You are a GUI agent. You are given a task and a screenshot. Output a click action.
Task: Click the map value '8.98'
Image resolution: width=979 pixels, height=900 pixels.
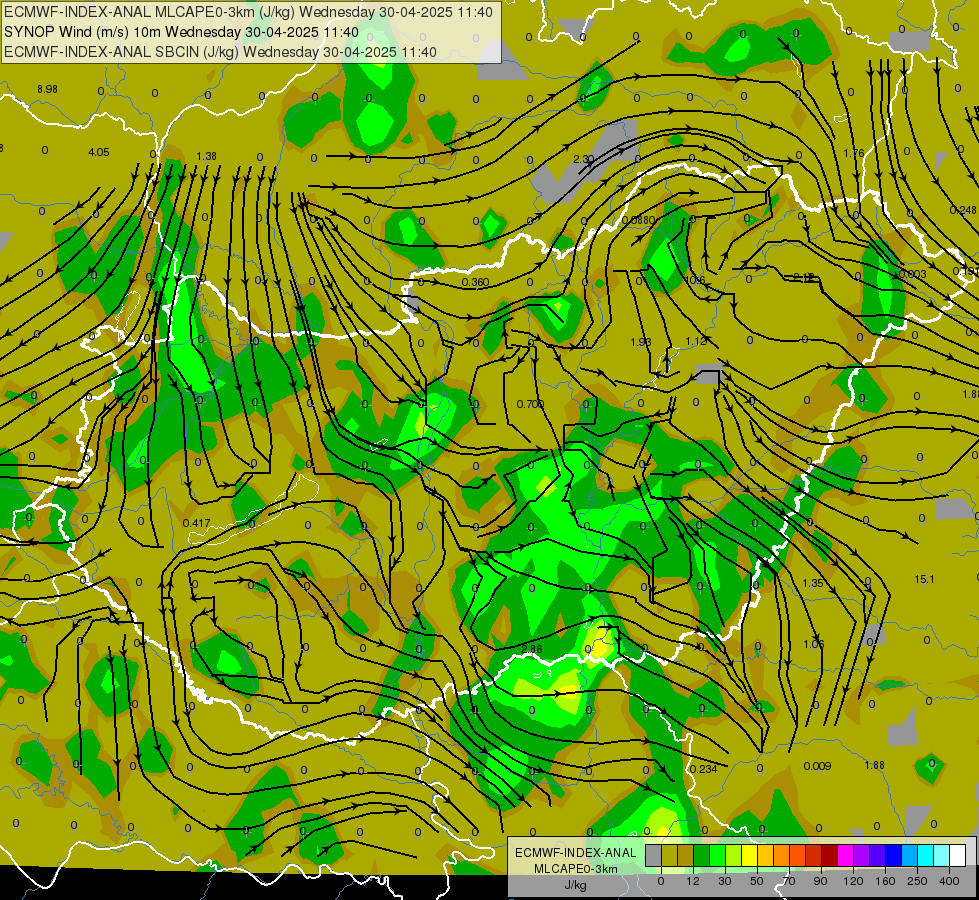point(47,89)
